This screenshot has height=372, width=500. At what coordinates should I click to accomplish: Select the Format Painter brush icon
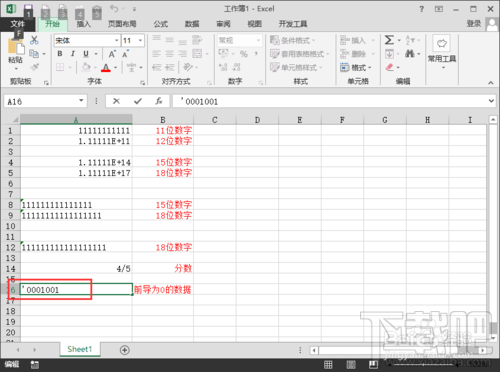(34, 67)
